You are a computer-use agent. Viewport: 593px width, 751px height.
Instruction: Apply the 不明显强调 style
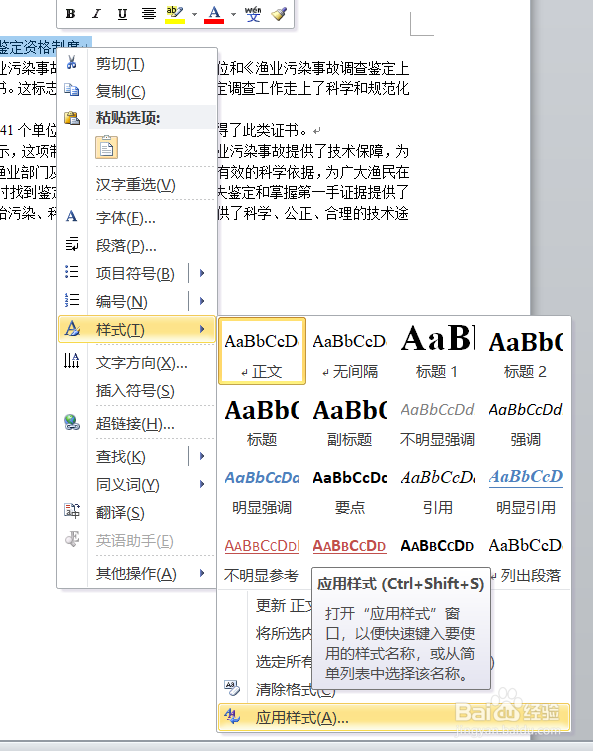[x=437, y=421]
